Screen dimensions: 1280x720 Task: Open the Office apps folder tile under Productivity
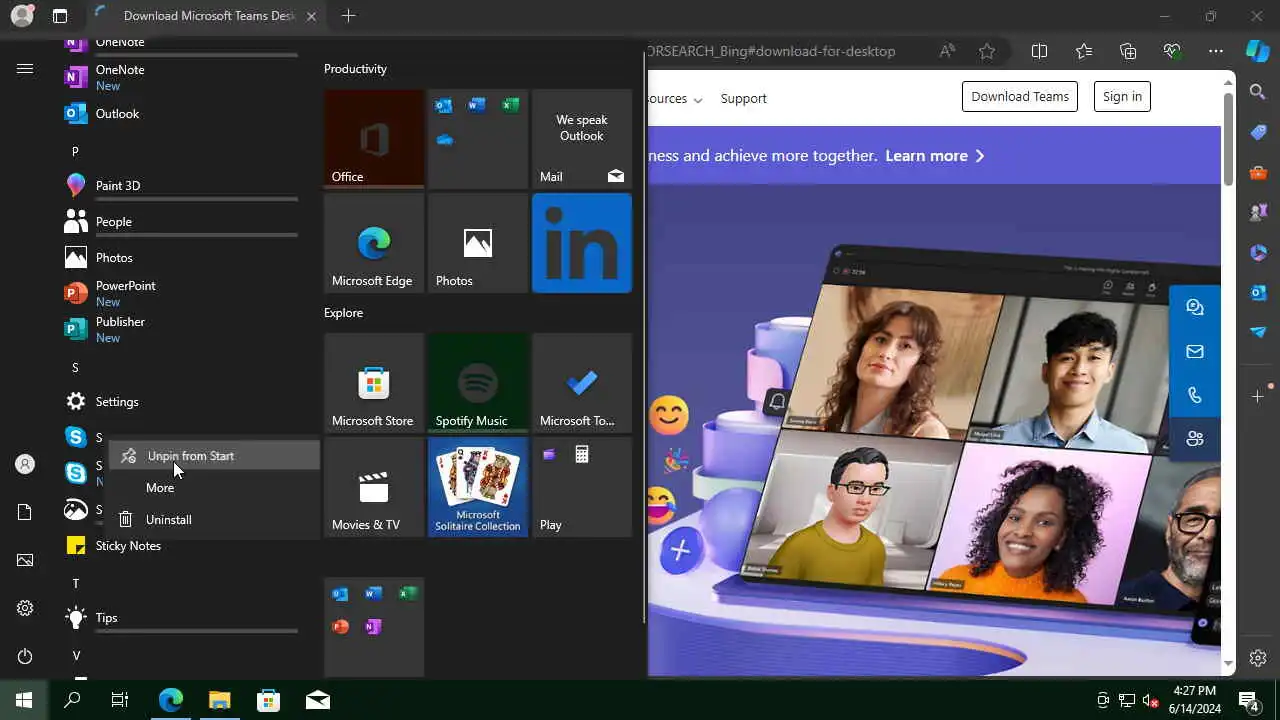pos(478,139)
